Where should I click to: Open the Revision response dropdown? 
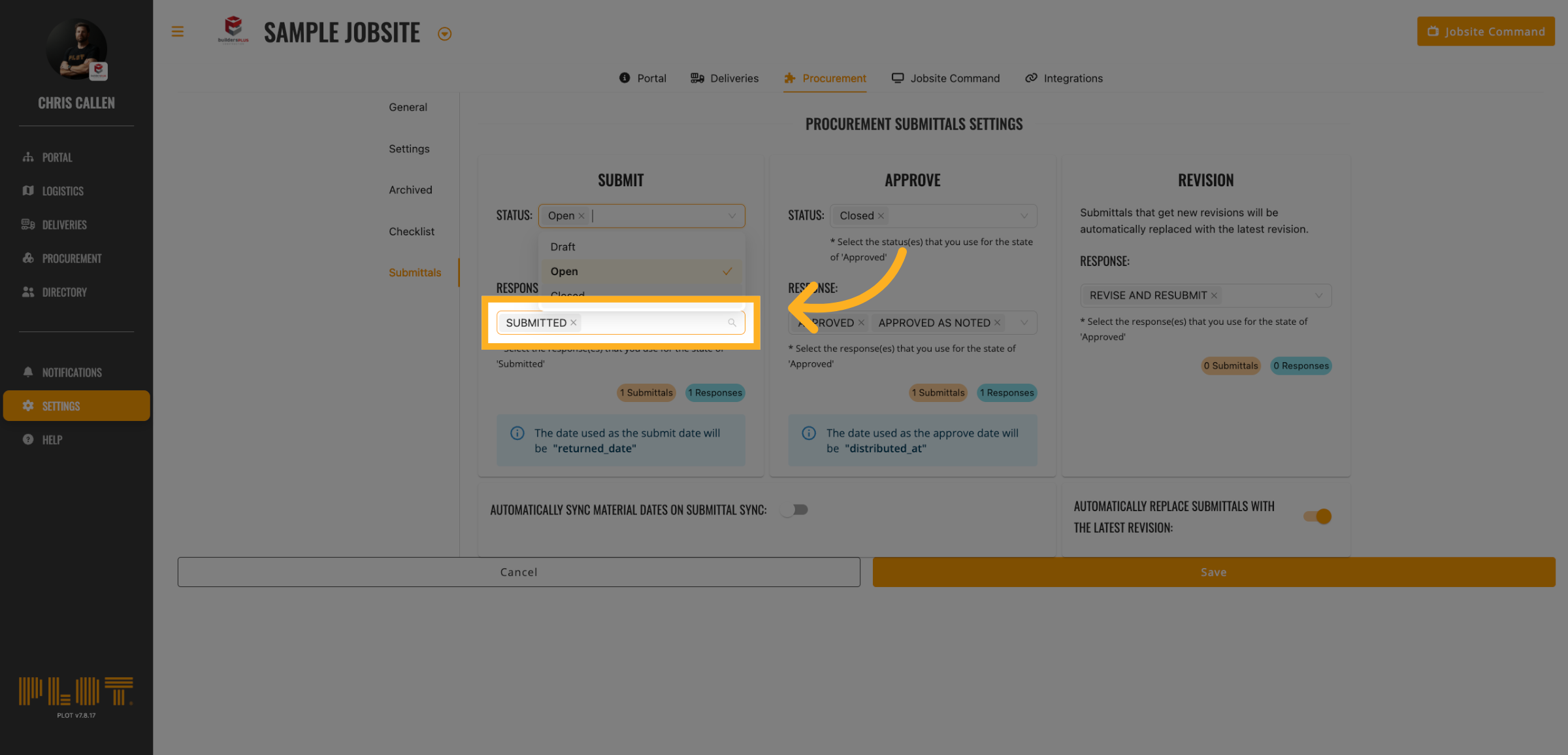(x=1318, y=295)
